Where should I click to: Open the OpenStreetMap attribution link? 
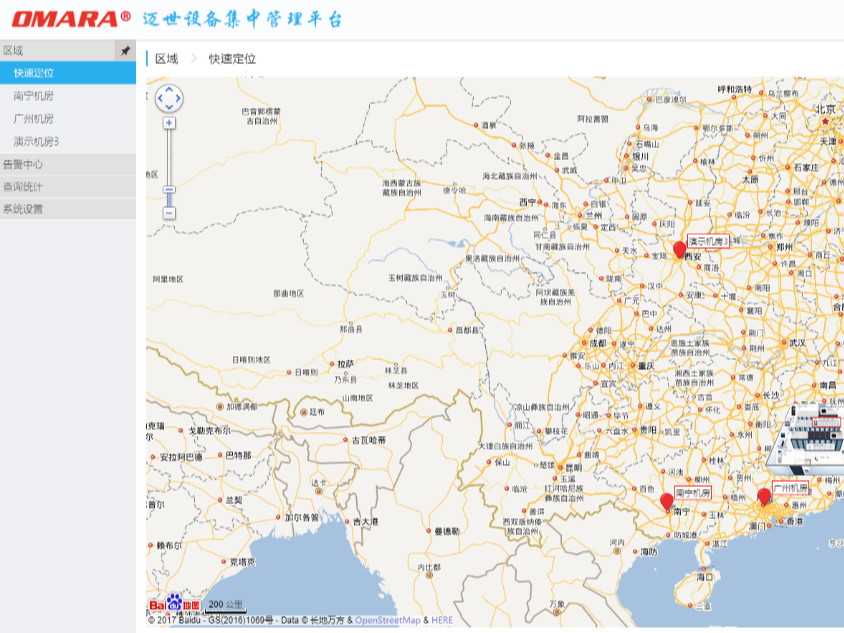click(x=388, y=620)
